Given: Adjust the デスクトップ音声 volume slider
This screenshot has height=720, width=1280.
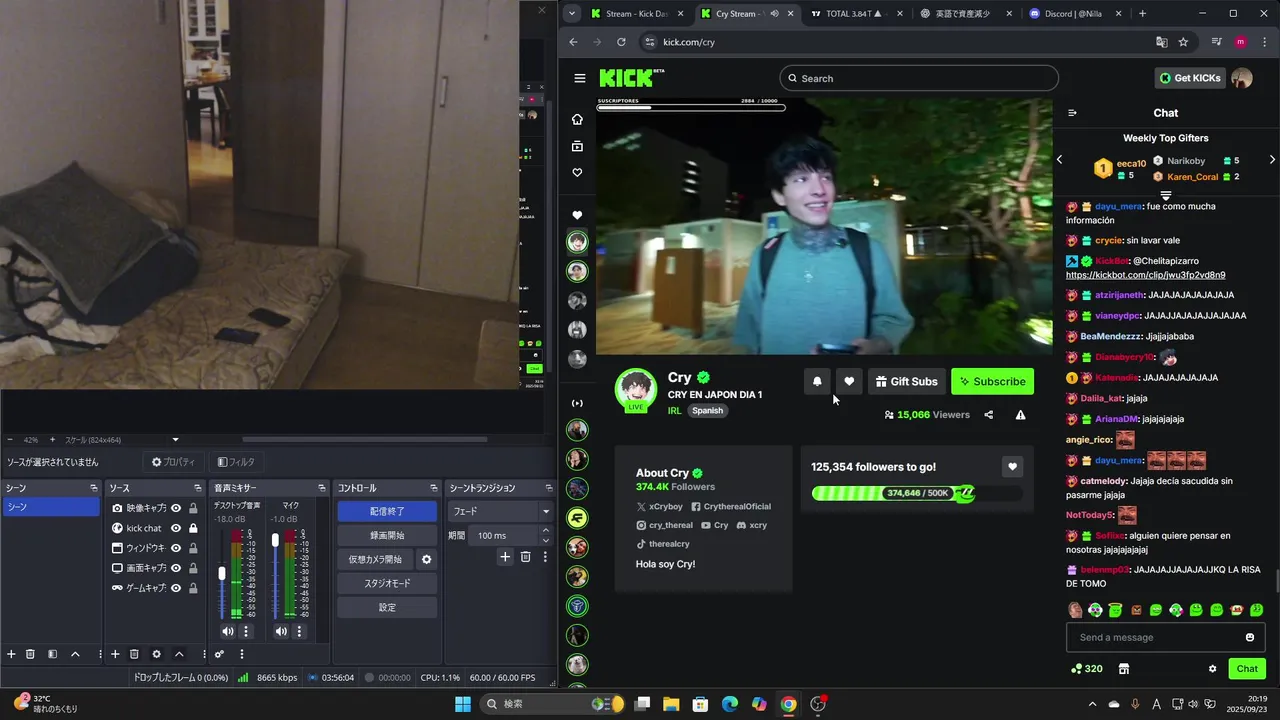Looking at the screenshot, I should (222, 574).
